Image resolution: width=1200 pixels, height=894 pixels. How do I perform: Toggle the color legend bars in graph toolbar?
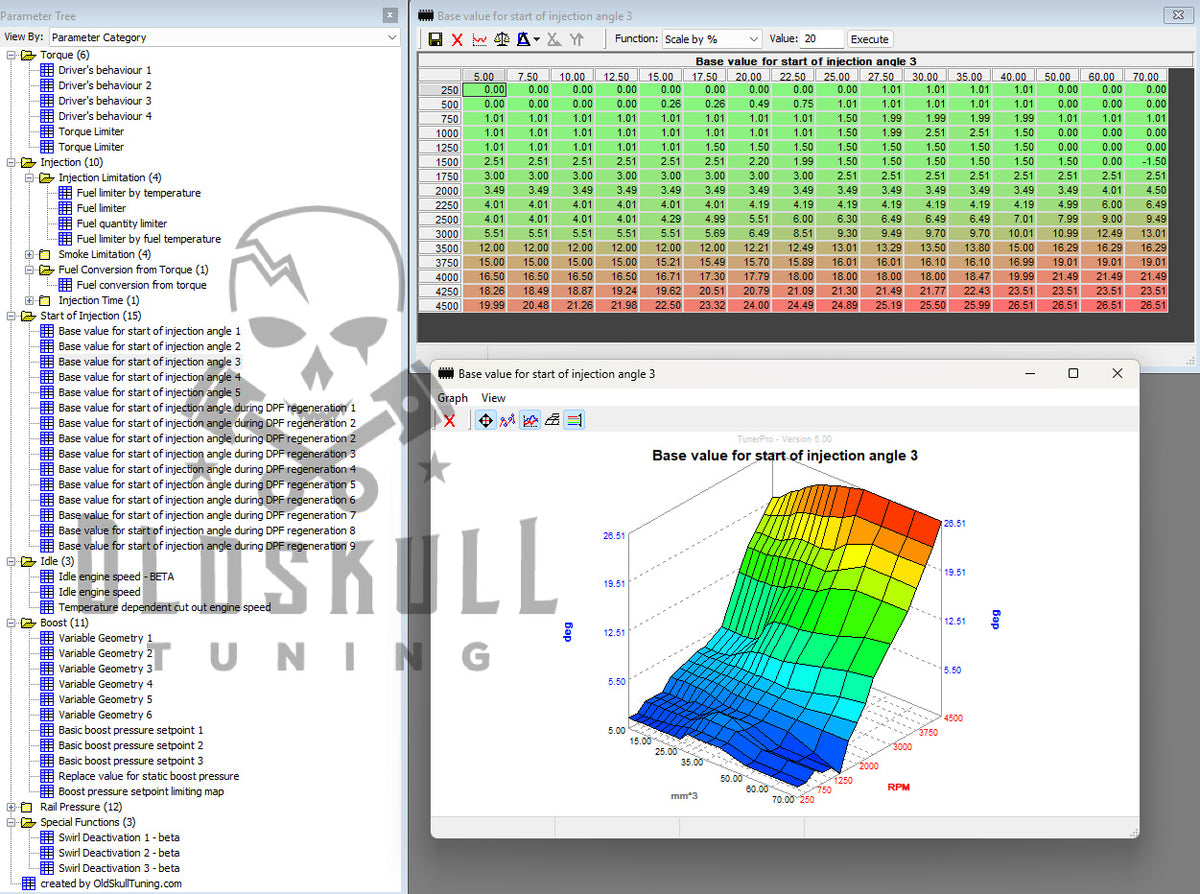click(574, 421)
